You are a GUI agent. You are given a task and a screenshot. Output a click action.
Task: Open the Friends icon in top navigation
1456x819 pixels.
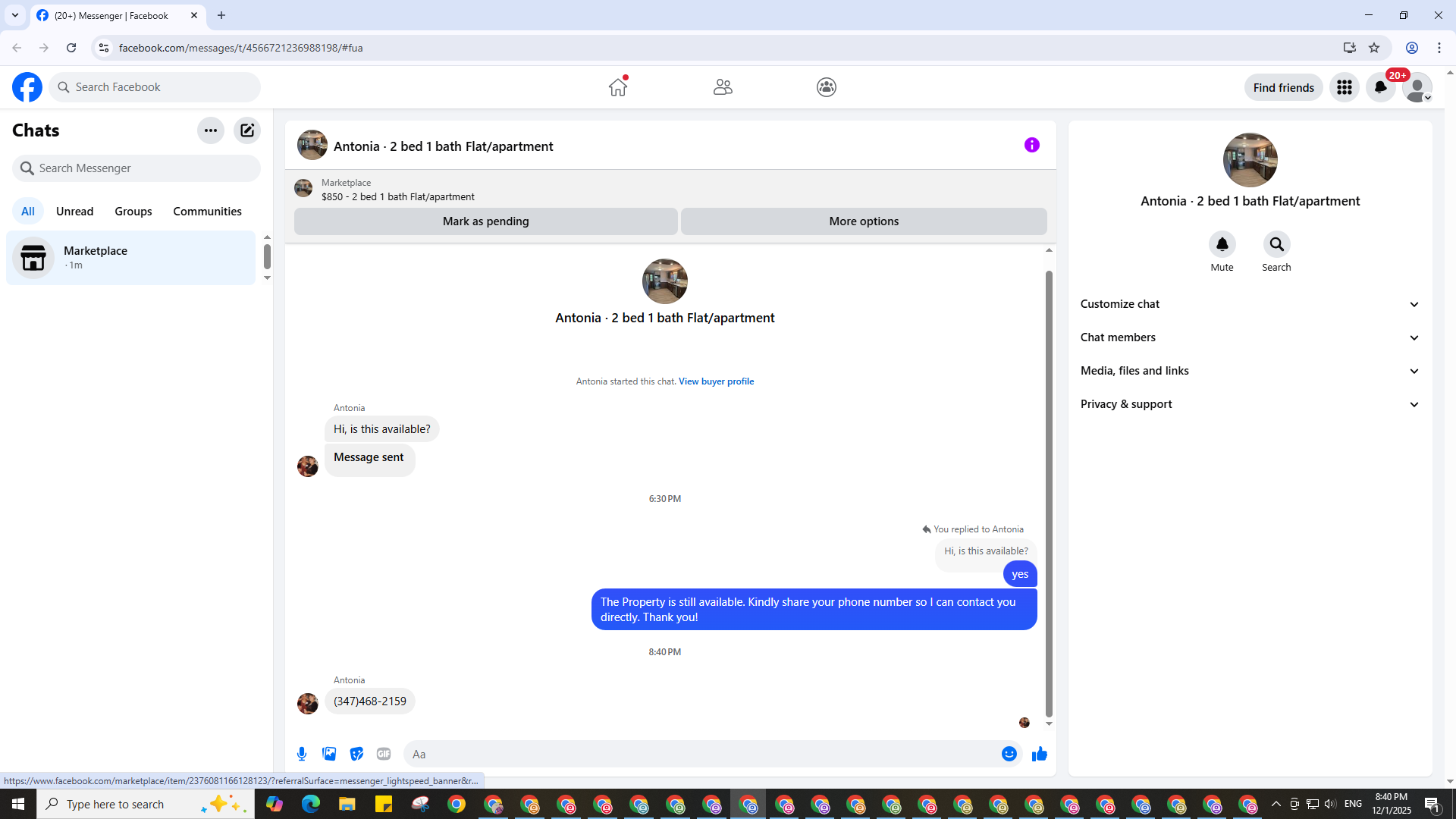tap(723, 87)
